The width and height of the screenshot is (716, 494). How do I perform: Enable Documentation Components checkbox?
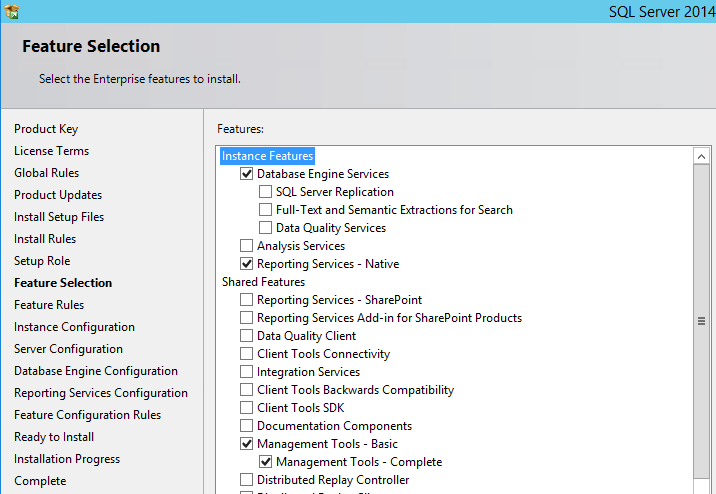tap(247, 426)
